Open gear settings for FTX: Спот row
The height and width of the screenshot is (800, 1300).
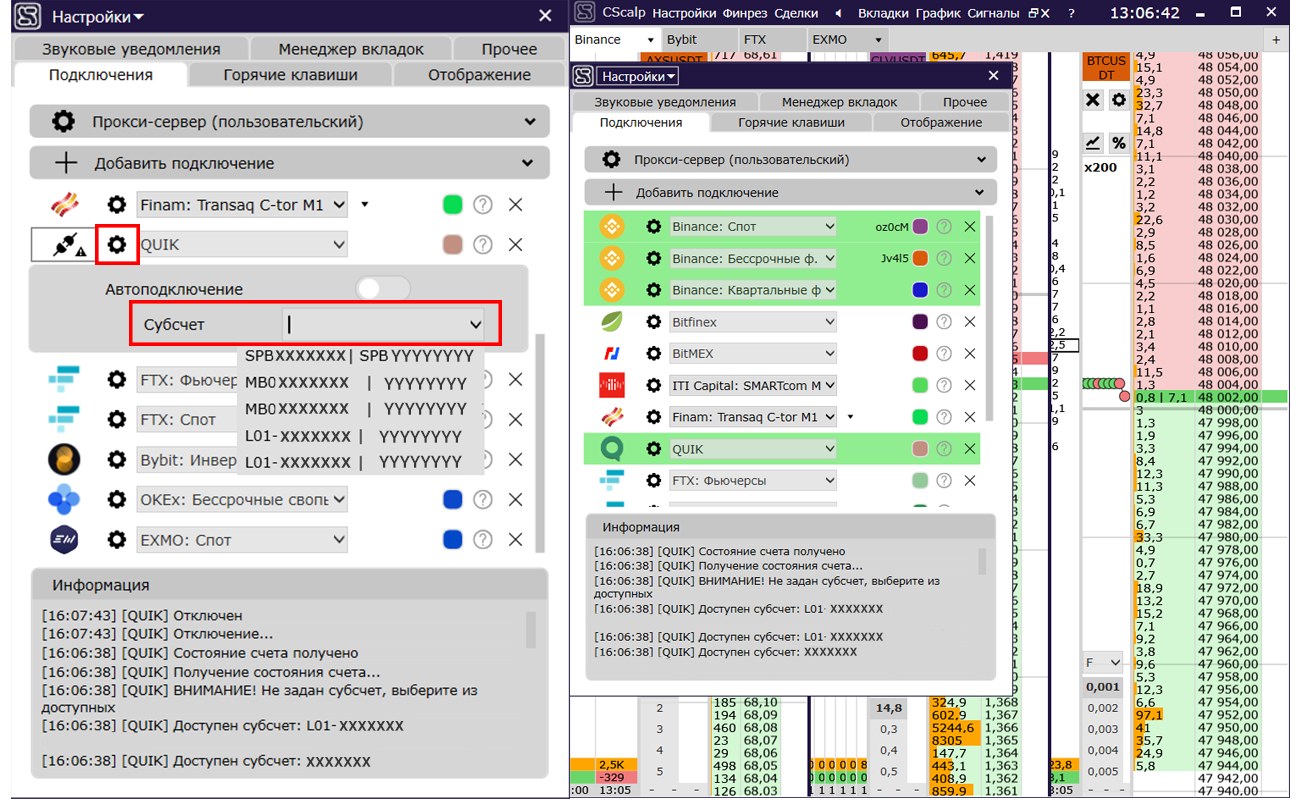pyautogui.click(x=117, y=419)
